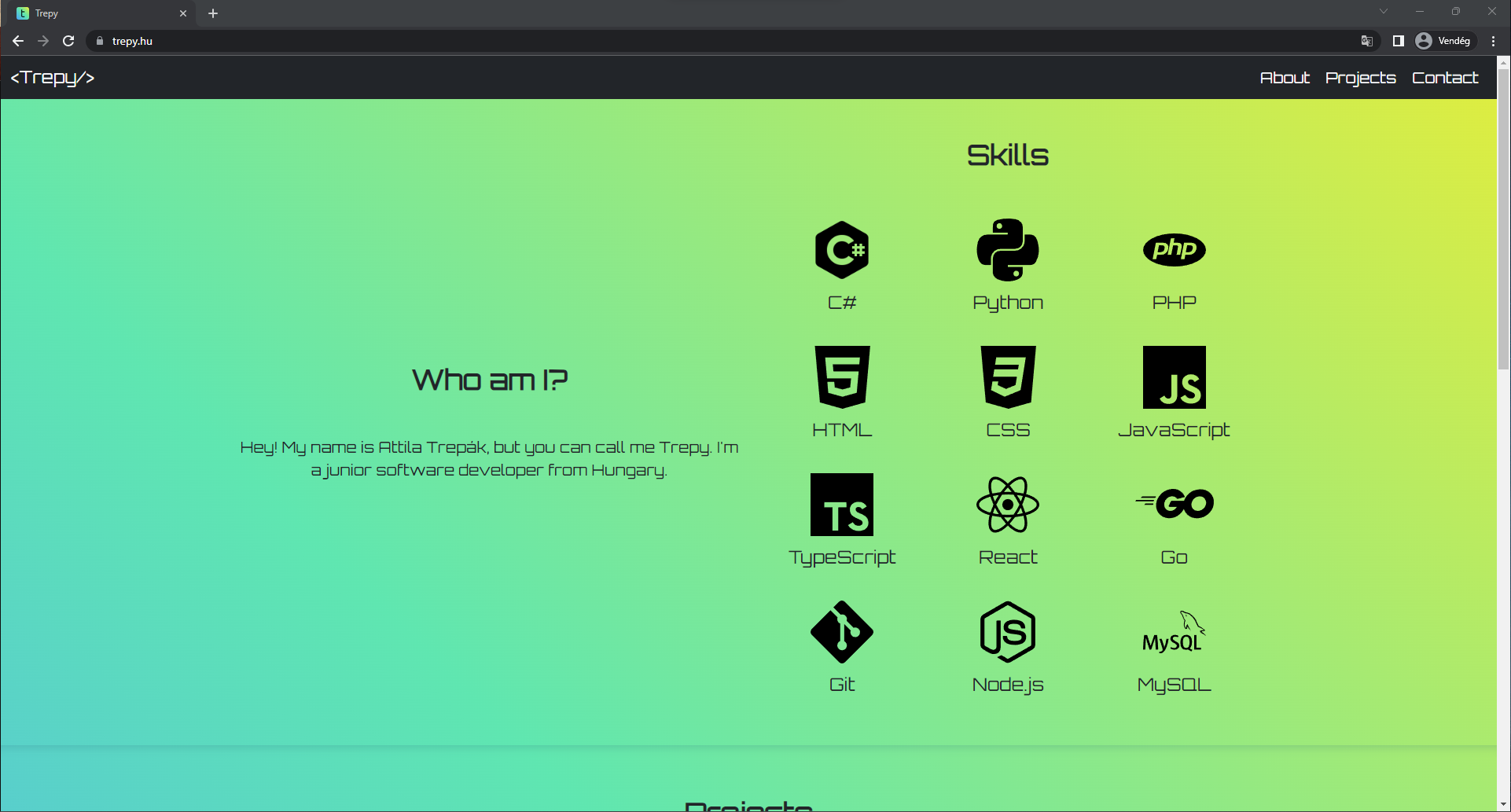
Task: Navigate to Contact section
Action: pos(1445,78)
